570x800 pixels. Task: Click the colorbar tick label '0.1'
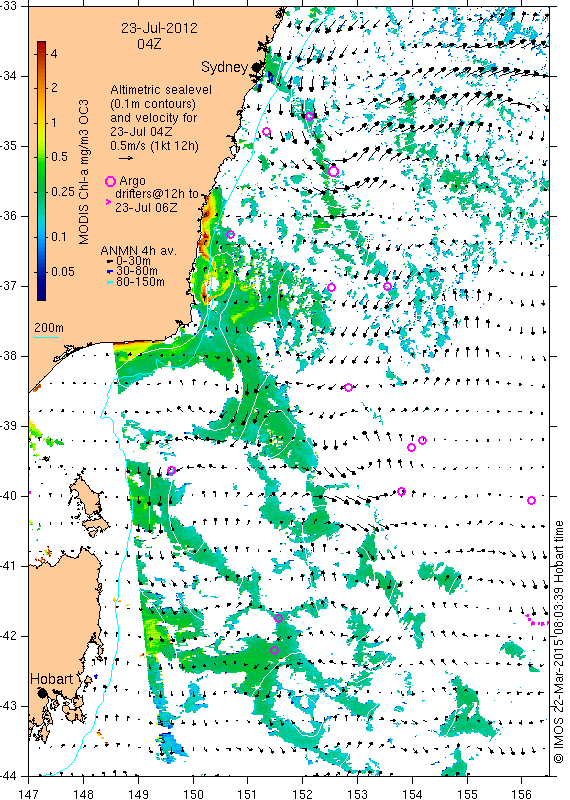click(59, 237)
